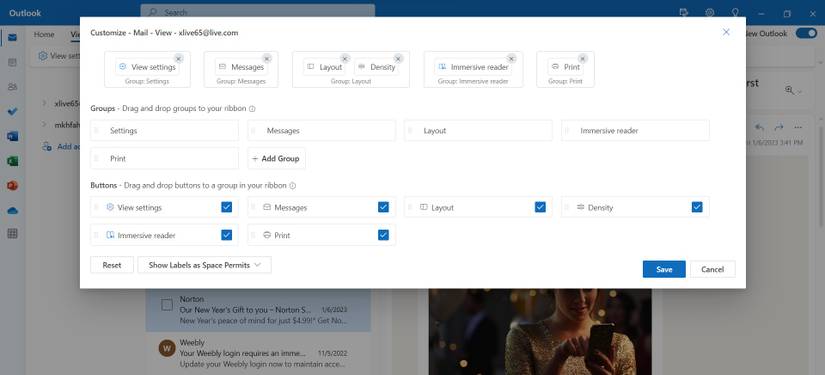This screenshot has width=825, height=375.
Task: Open To Do checkmark app
Action: [x=13, y=112]
